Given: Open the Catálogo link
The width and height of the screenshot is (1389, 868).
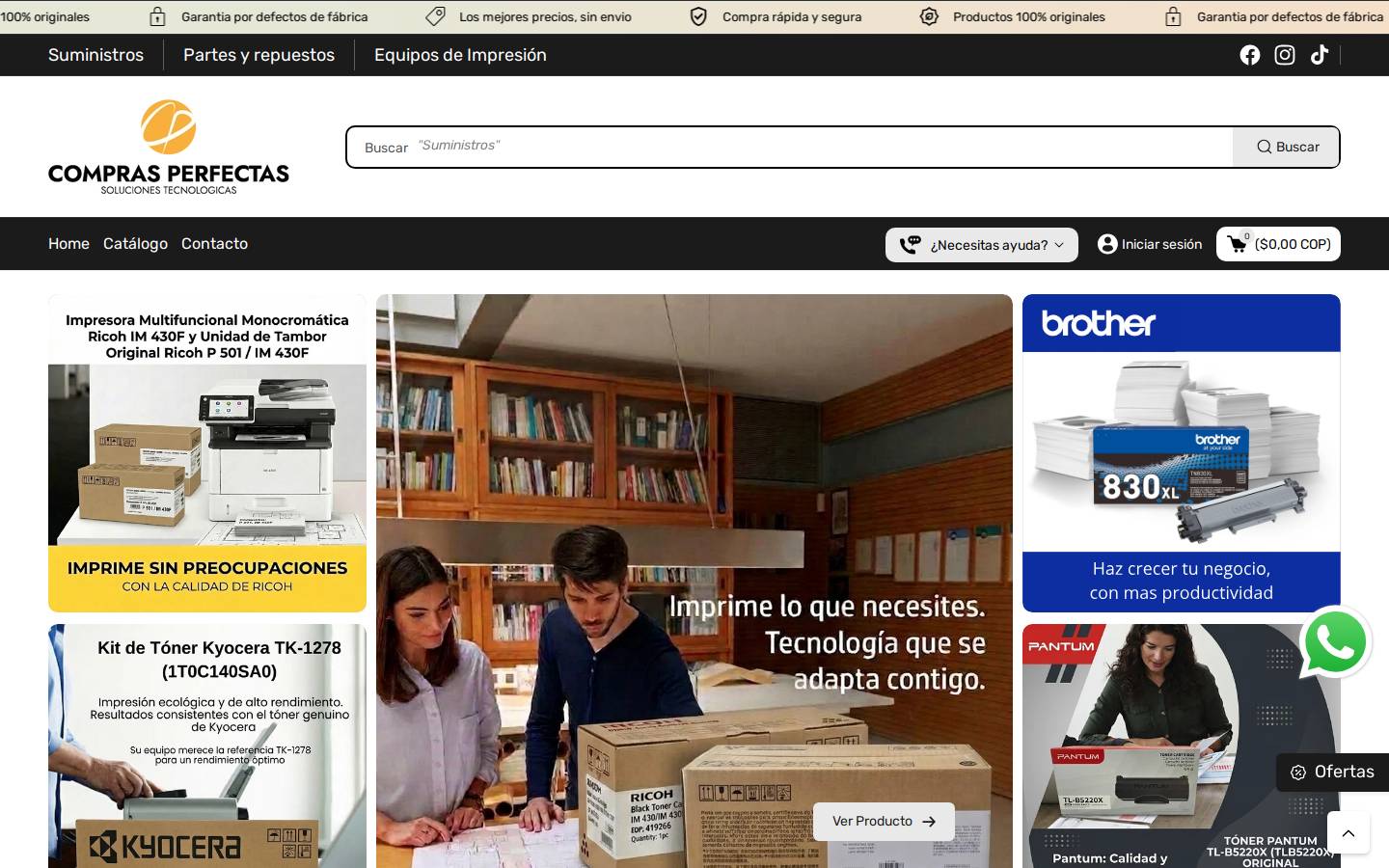Looking at the screenshot, I should tap(135, 244).
